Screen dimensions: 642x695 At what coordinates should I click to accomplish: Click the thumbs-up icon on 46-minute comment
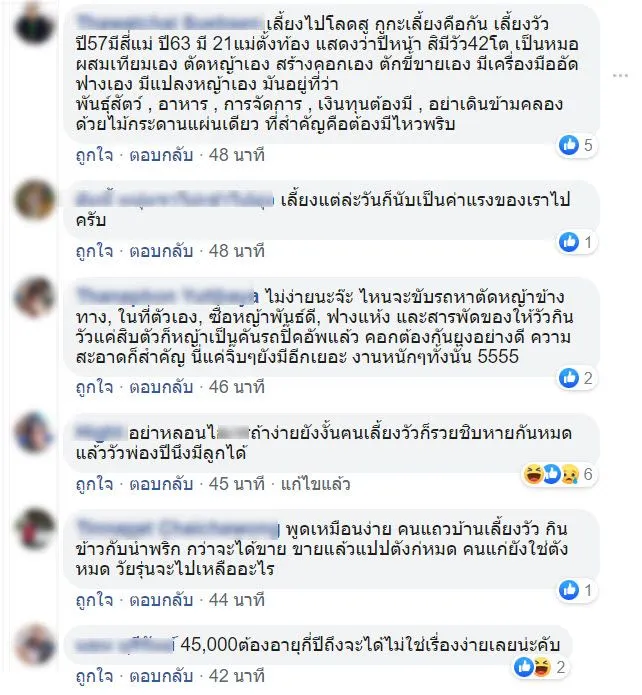pos(569,378)
